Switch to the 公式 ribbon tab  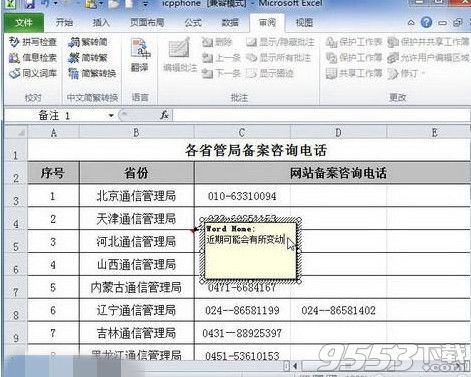coord(193,23)
